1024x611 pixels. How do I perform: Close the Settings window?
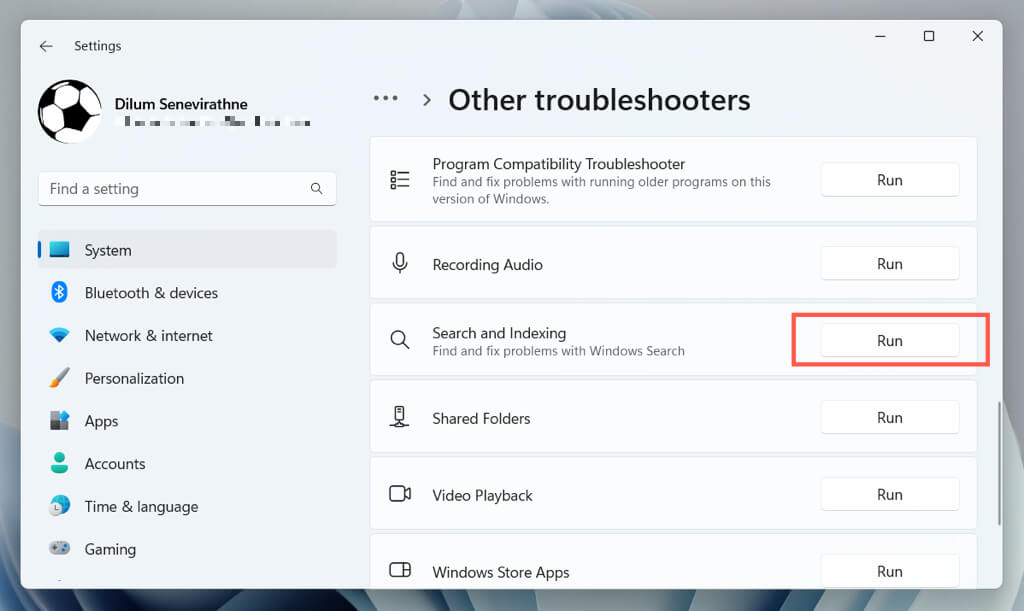pyautogui.click(x=977, y=37)
